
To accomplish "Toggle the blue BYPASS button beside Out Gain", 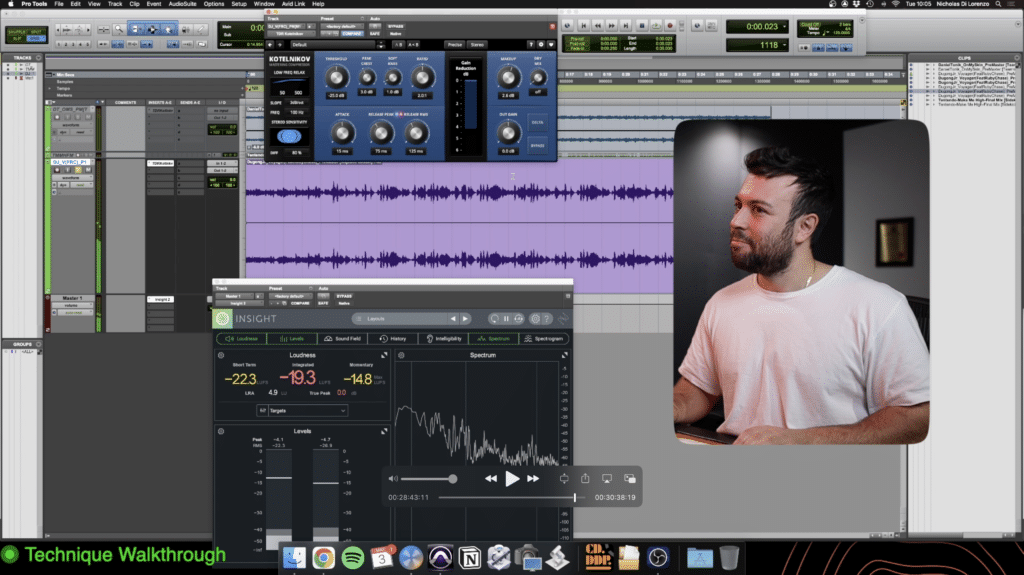I will point(537,146).
